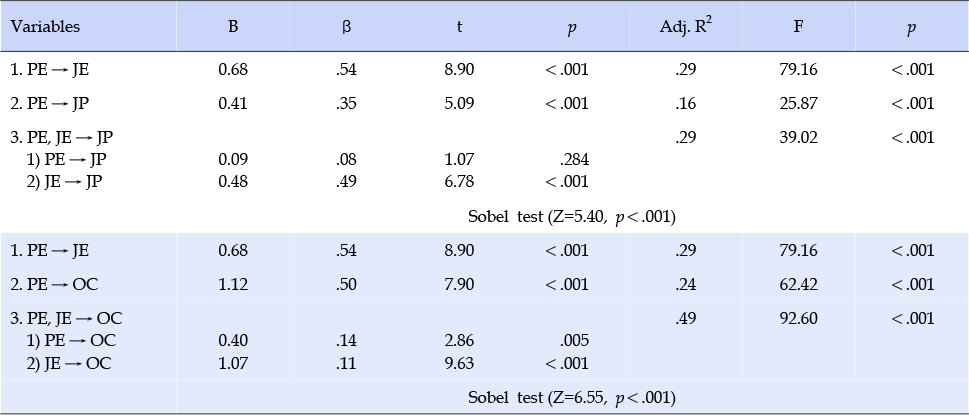Click the F value 79.16 in first row
The width and height of the screenshot is (969, 415).
click(798, 69)
